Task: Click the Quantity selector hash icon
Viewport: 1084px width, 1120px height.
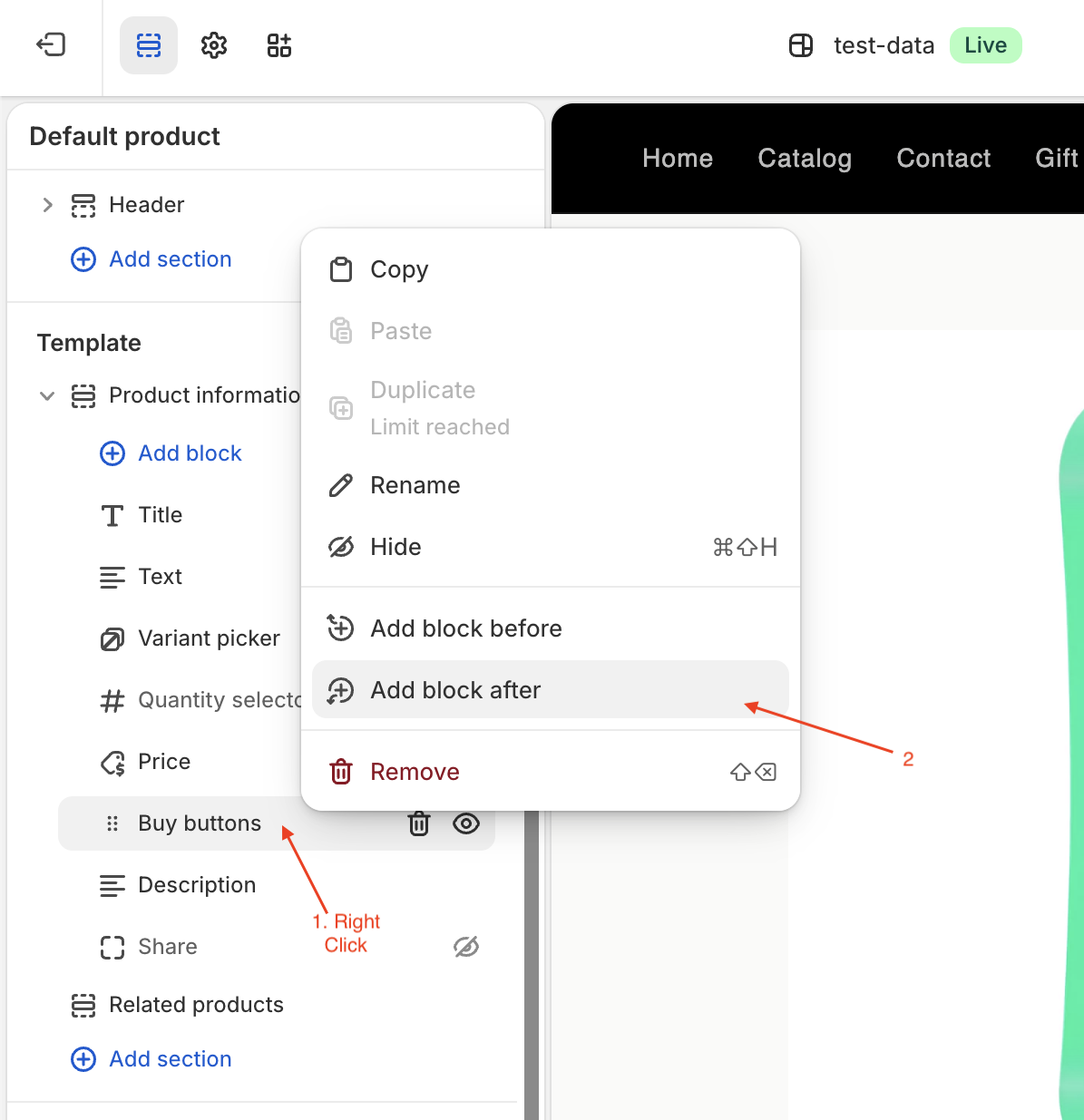Action: [x=112, y=700]
